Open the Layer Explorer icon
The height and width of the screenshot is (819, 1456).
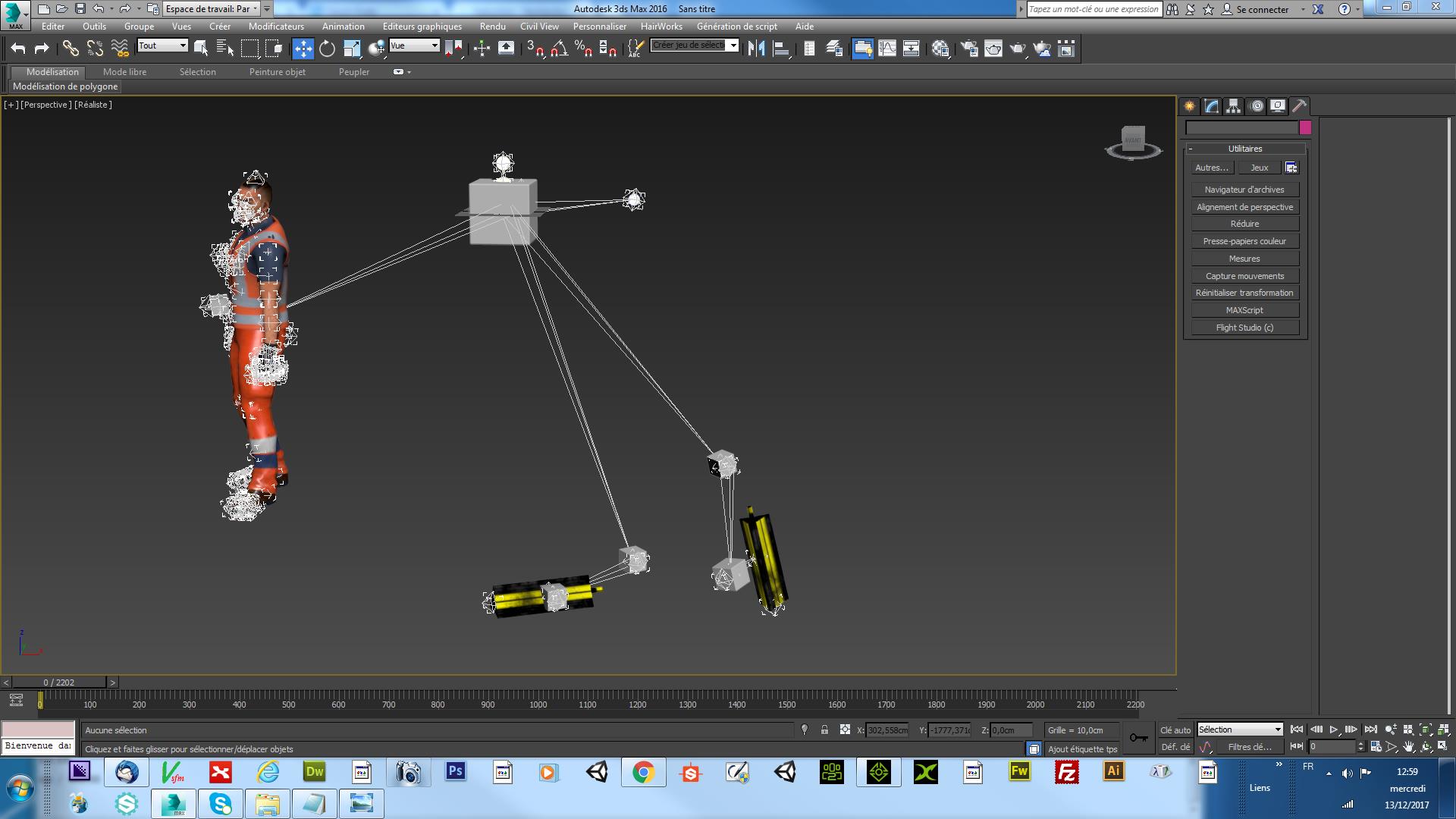pos(834,49)
